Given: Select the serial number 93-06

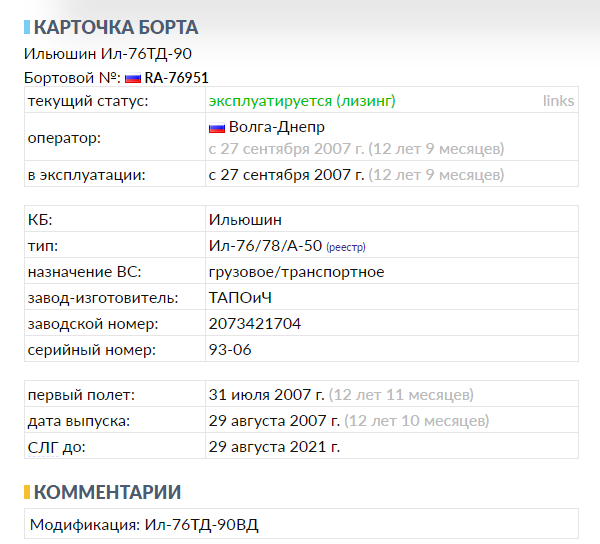Looking at the screenshot, I should point(230,350).
